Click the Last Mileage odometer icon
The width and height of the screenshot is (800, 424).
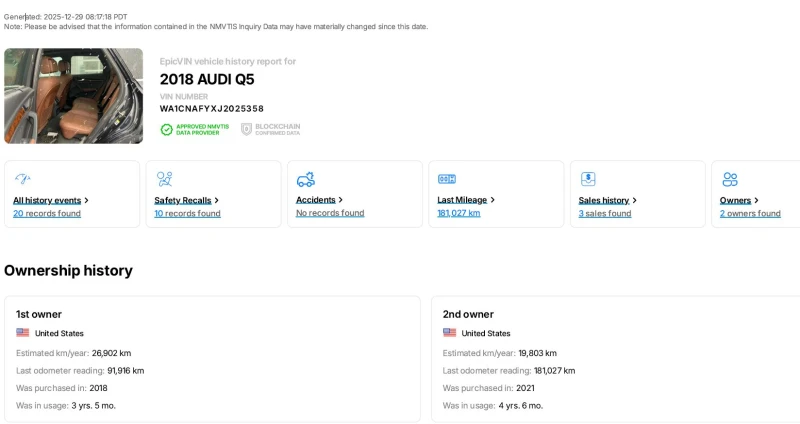point(447,179)
